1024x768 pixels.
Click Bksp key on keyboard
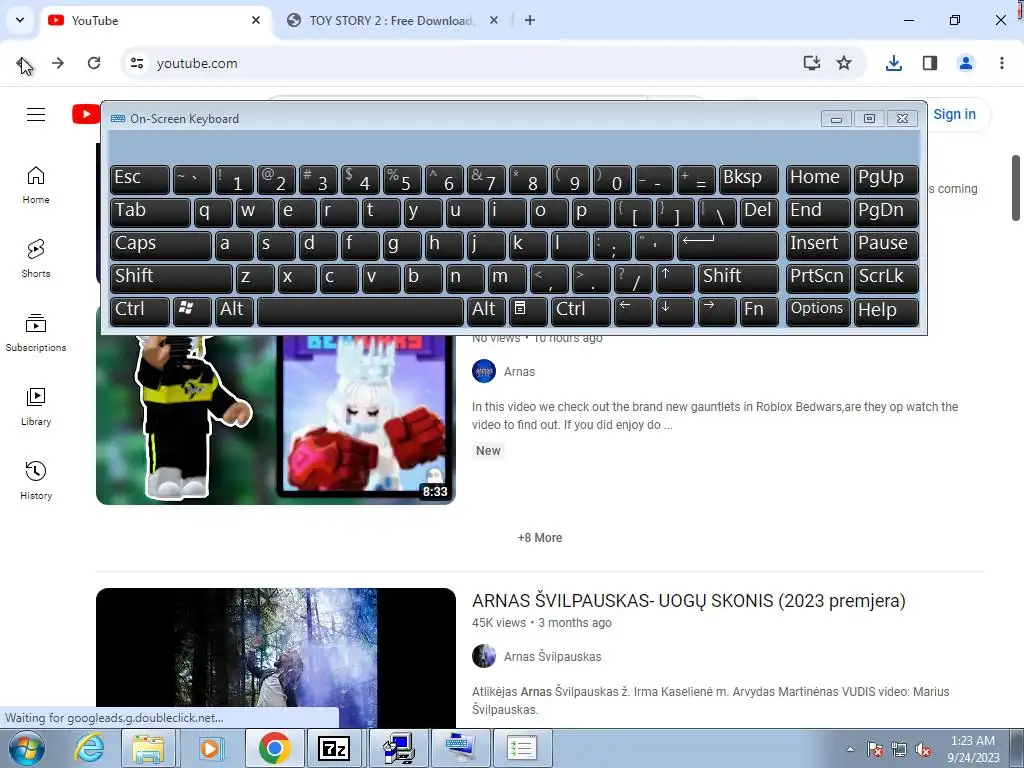click(749, 178)
